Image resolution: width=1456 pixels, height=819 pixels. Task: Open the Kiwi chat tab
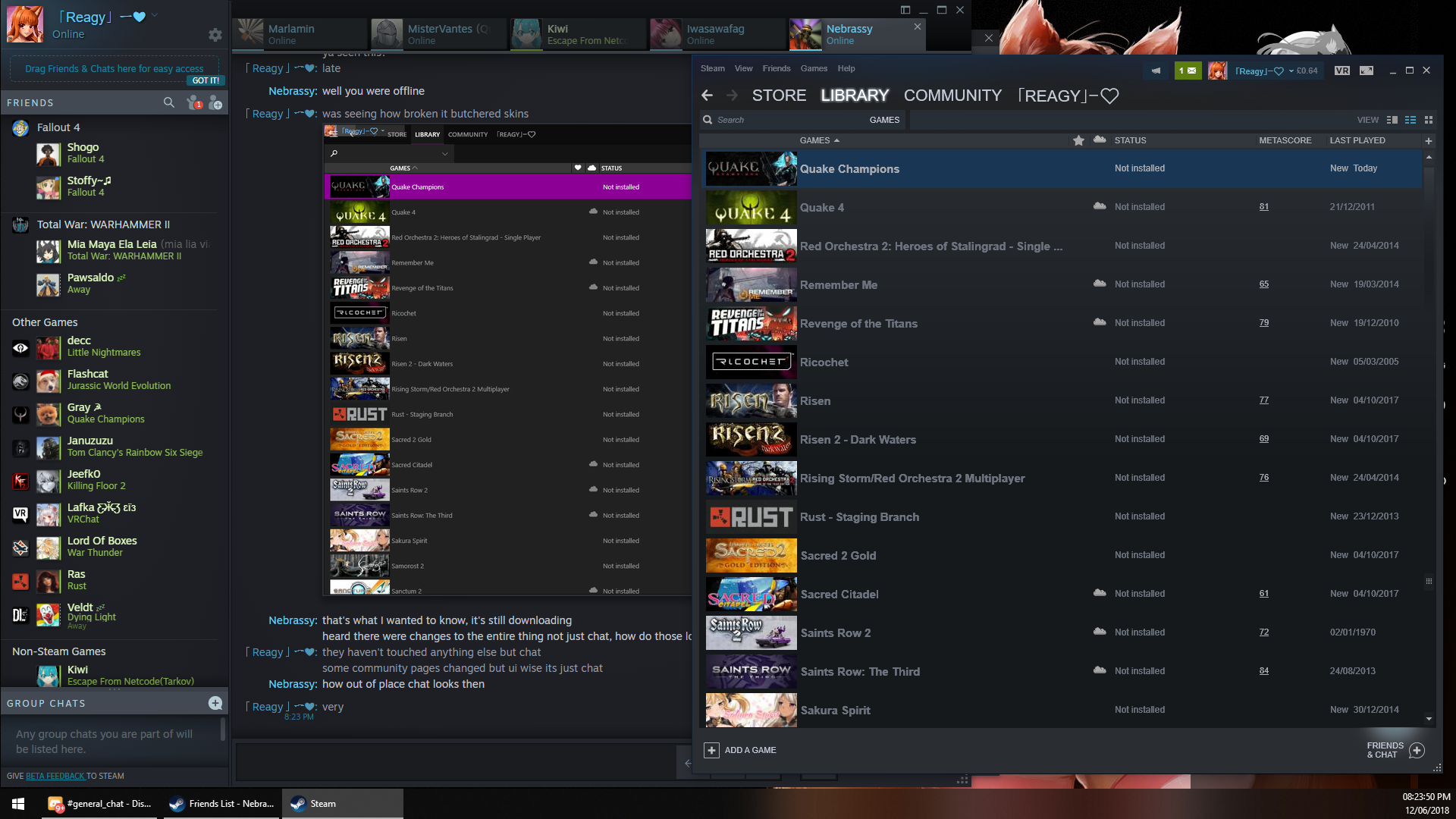[579, 34]
